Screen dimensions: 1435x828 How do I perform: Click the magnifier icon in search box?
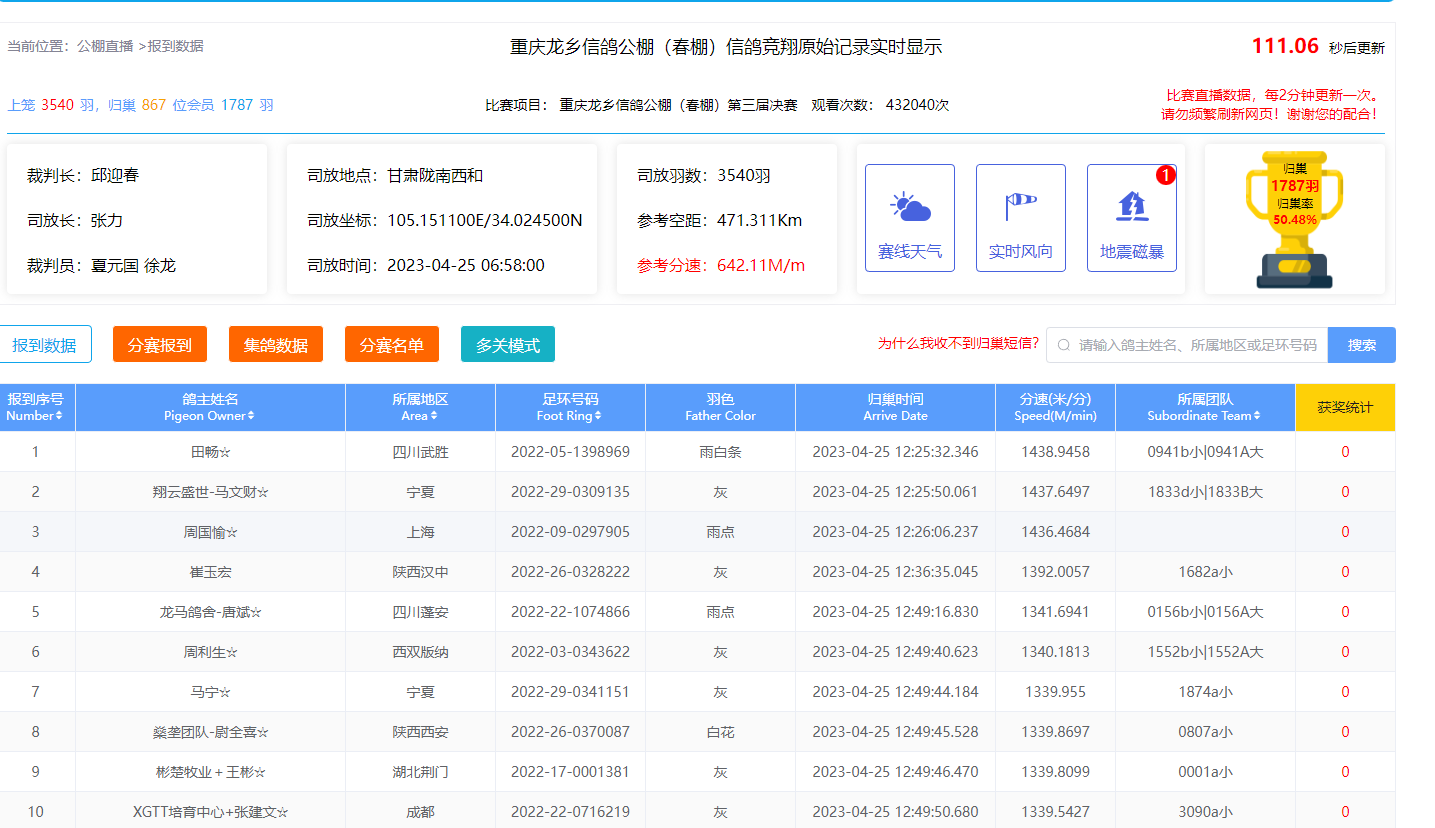click(1063, 345)
